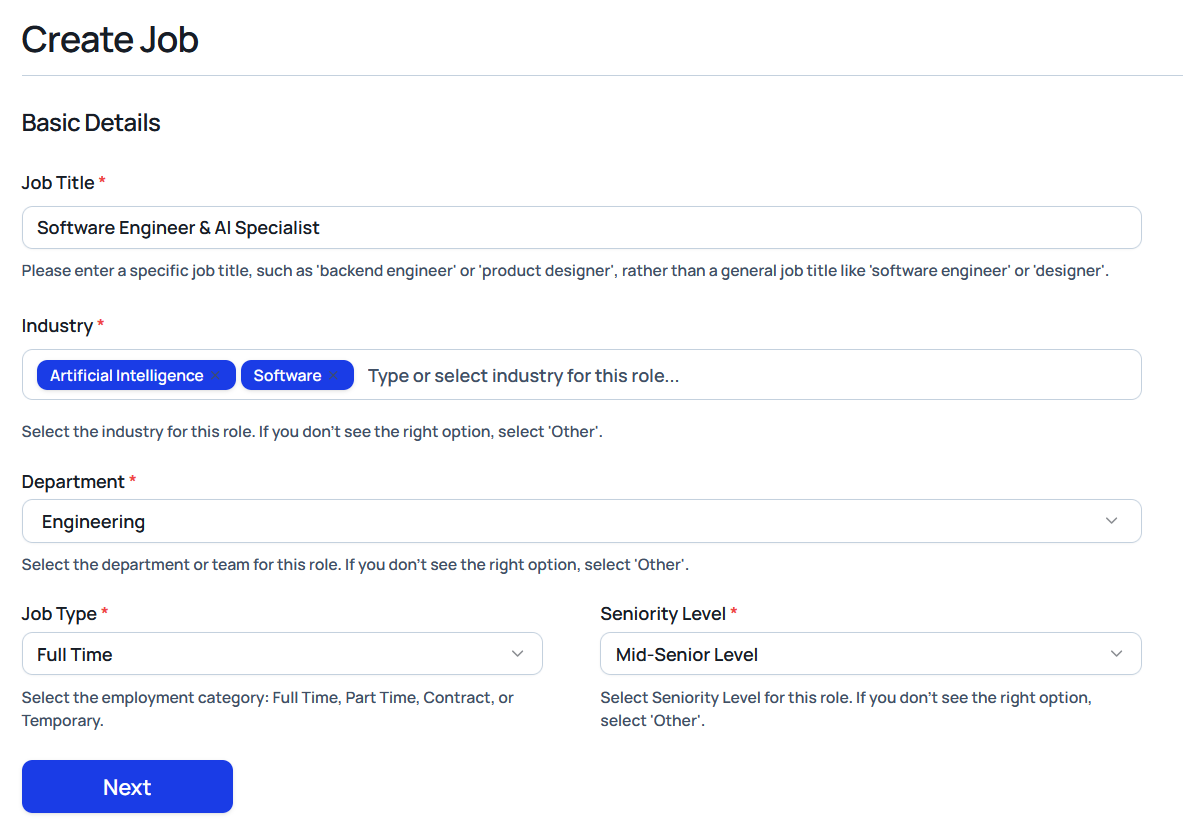Focus the Job Title text field

coord(580,228)
